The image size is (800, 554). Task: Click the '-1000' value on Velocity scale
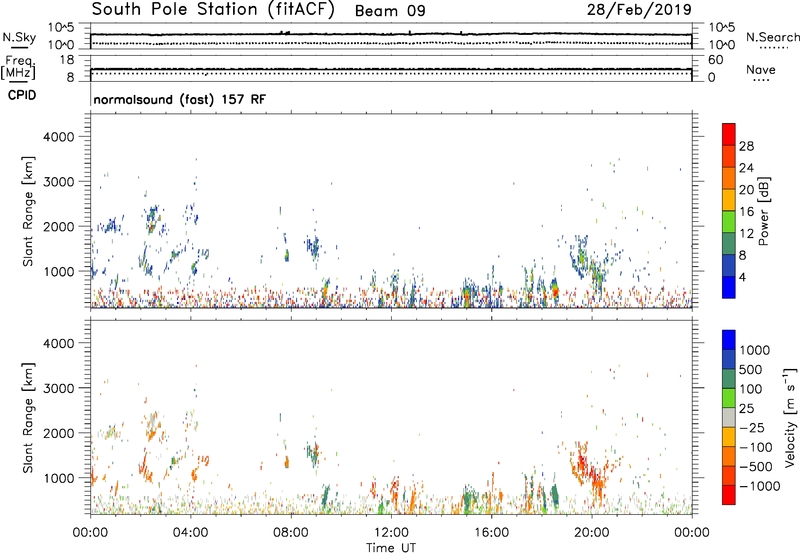[760, 486]
